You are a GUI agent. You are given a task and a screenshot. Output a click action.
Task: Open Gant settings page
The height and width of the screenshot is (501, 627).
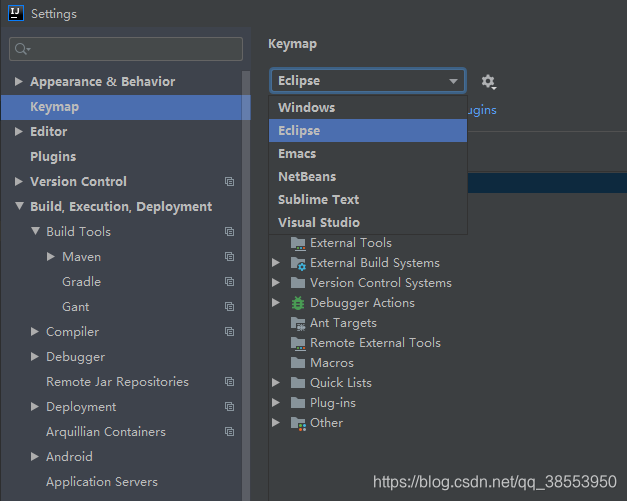pyautogui.click(x=76, y=307)
